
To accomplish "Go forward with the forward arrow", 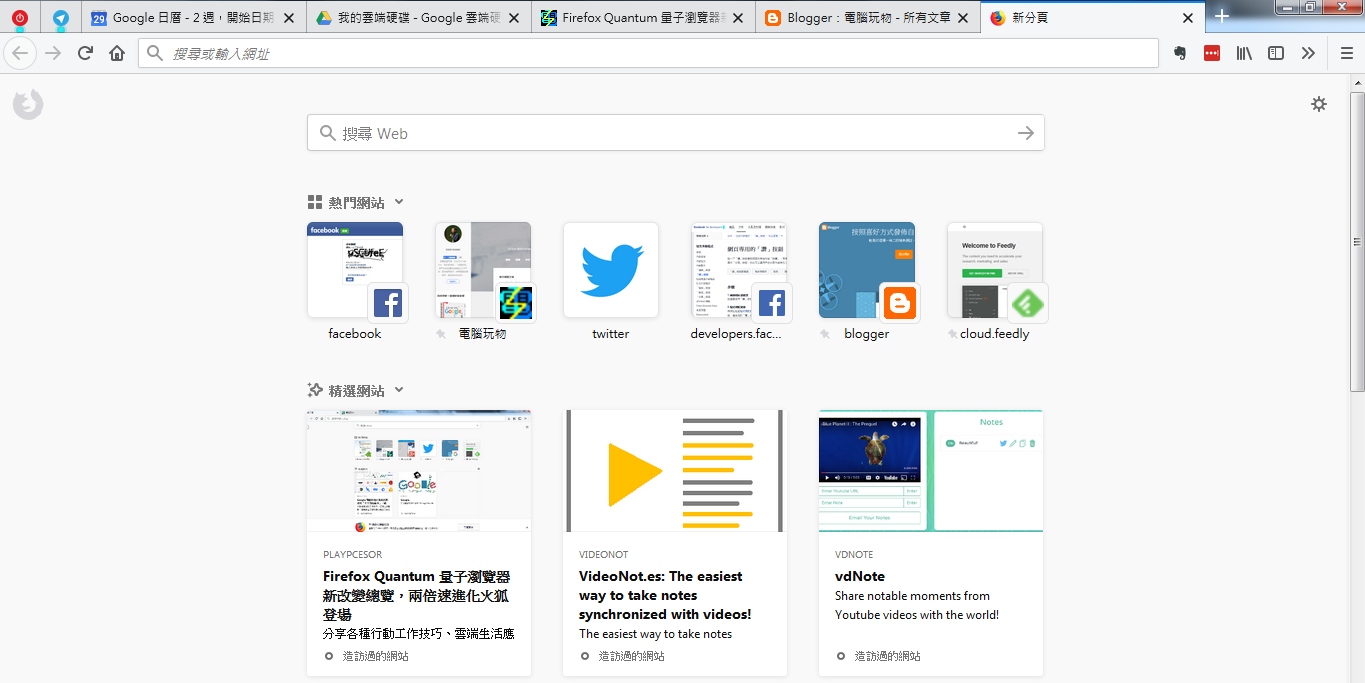I will (53, 53).
